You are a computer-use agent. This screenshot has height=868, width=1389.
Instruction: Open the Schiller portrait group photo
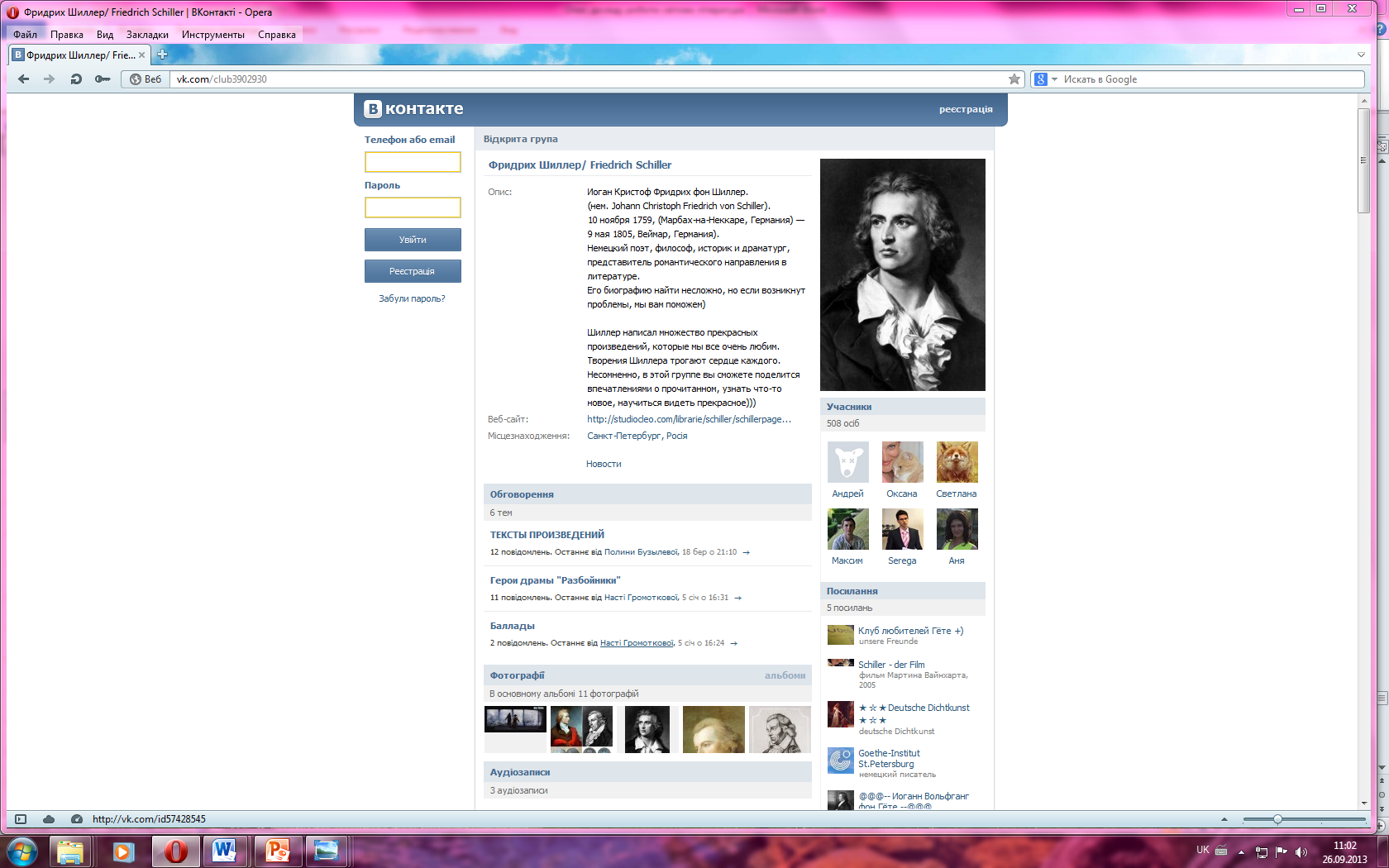click(x=903, y=274)
